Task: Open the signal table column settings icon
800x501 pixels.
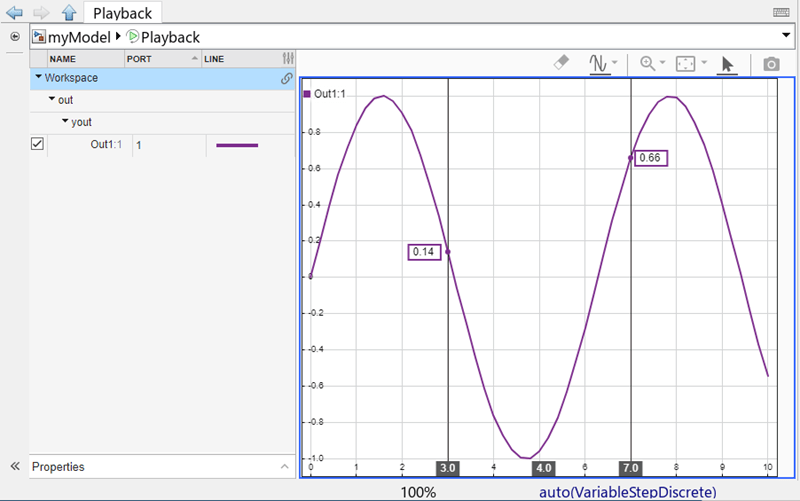Action: (x=288, y=59)
